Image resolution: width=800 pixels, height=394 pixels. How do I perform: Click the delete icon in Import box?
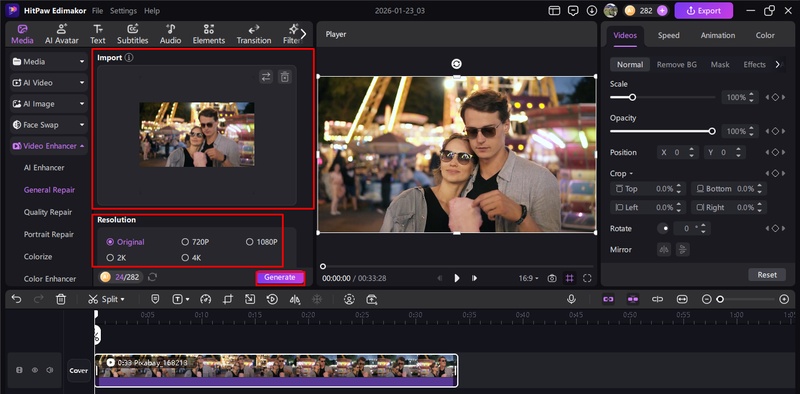pyautogui.click(x=285, y=77)
